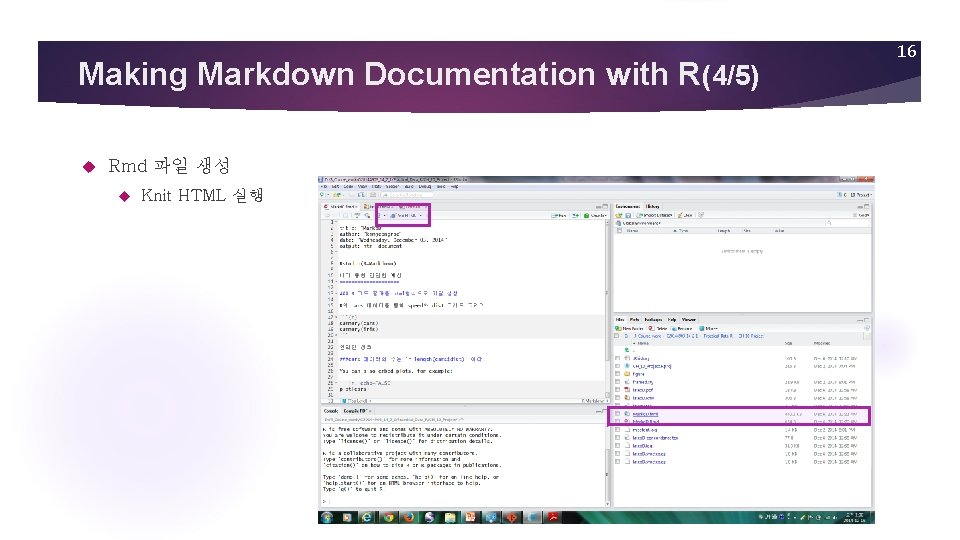Click New Folder in Files pane

pos(629,329)
